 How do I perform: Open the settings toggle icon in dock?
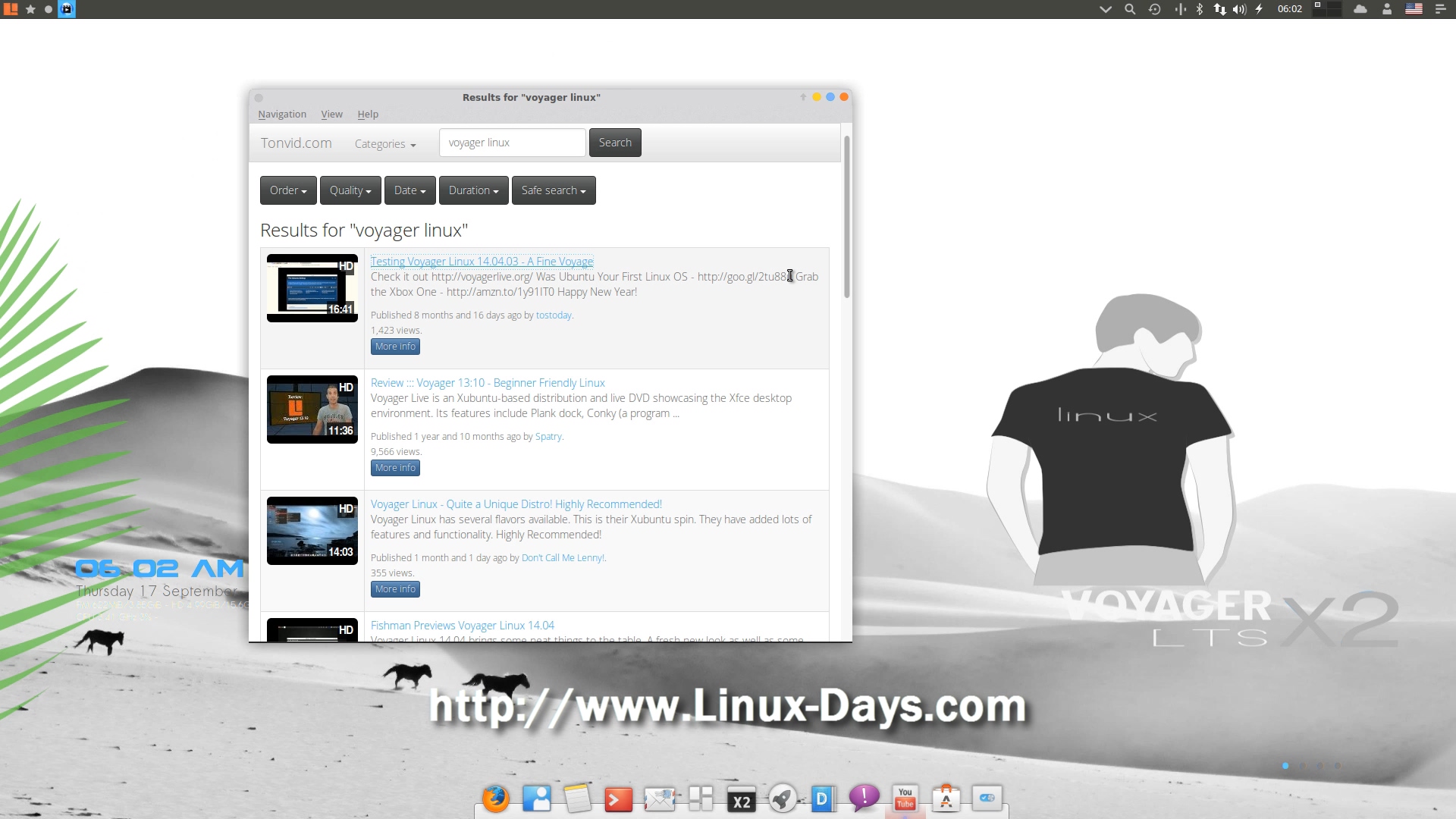point(987,798)
